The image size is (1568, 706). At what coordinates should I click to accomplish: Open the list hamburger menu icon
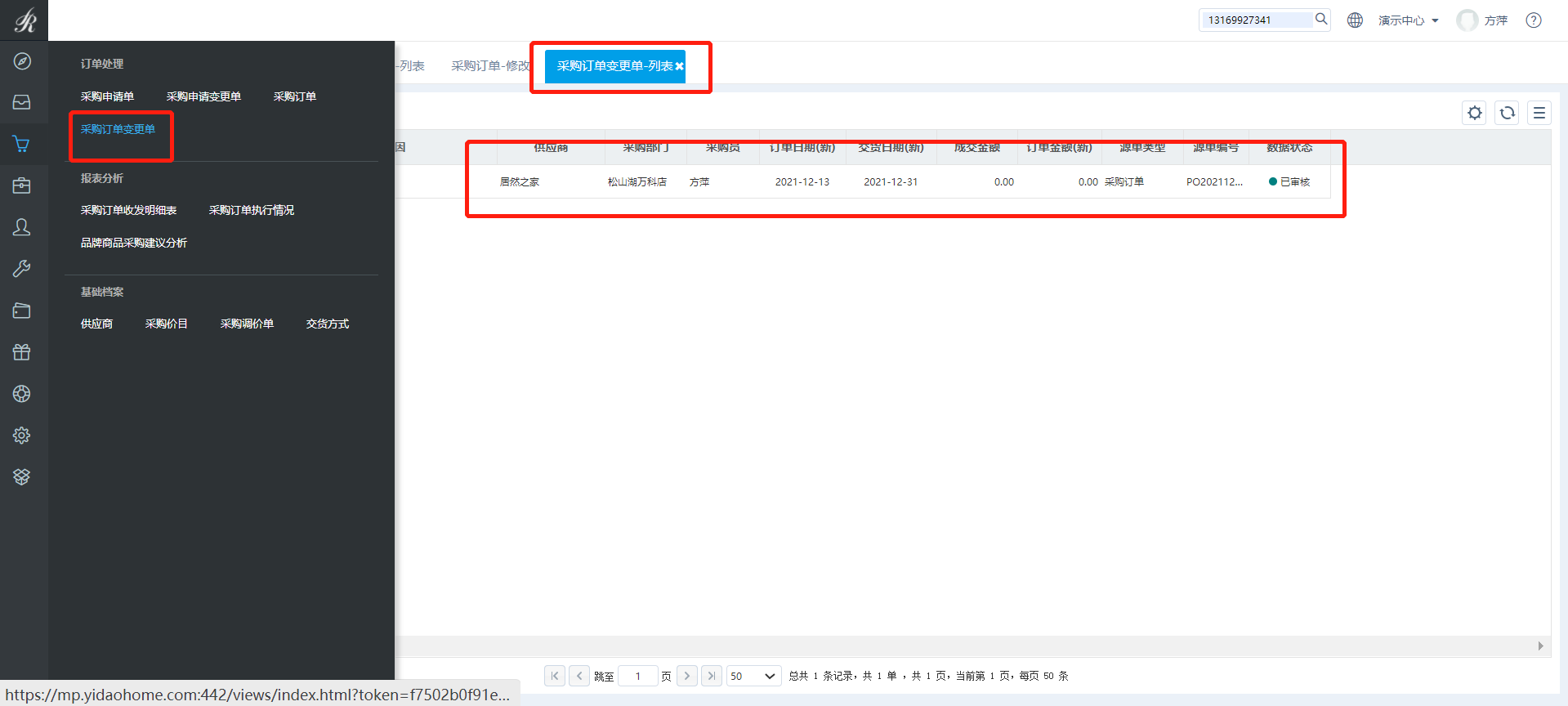coord(1539,113)
